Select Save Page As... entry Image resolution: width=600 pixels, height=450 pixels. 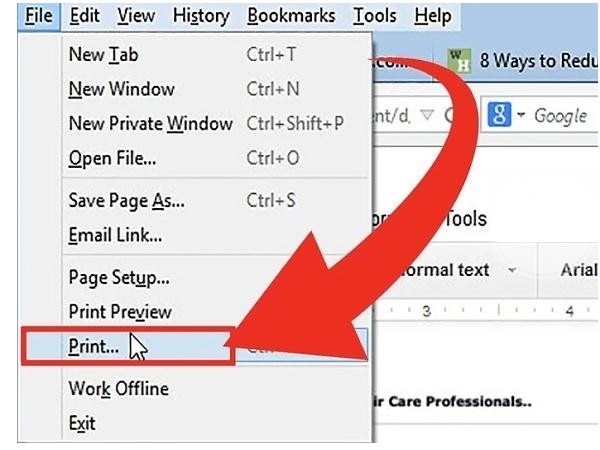(x=216, y=200)
